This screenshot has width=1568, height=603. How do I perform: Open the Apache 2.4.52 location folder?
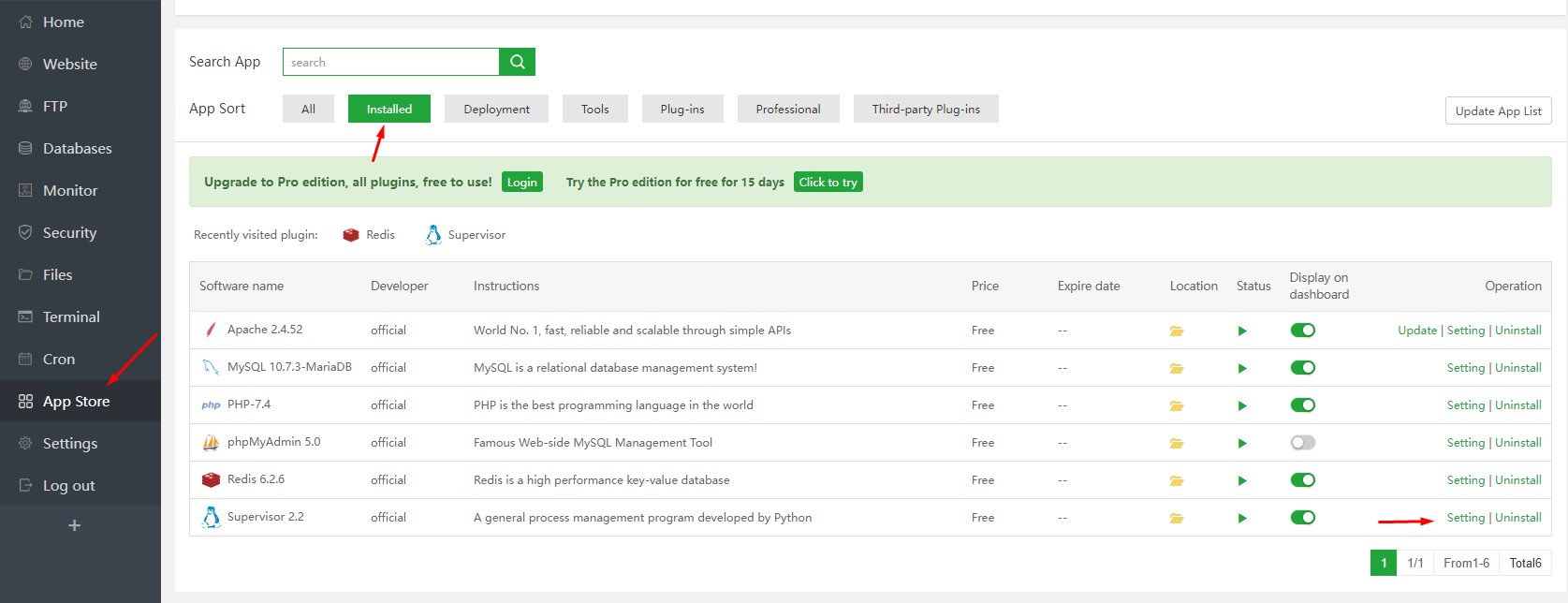click(x=1177, y=331)
